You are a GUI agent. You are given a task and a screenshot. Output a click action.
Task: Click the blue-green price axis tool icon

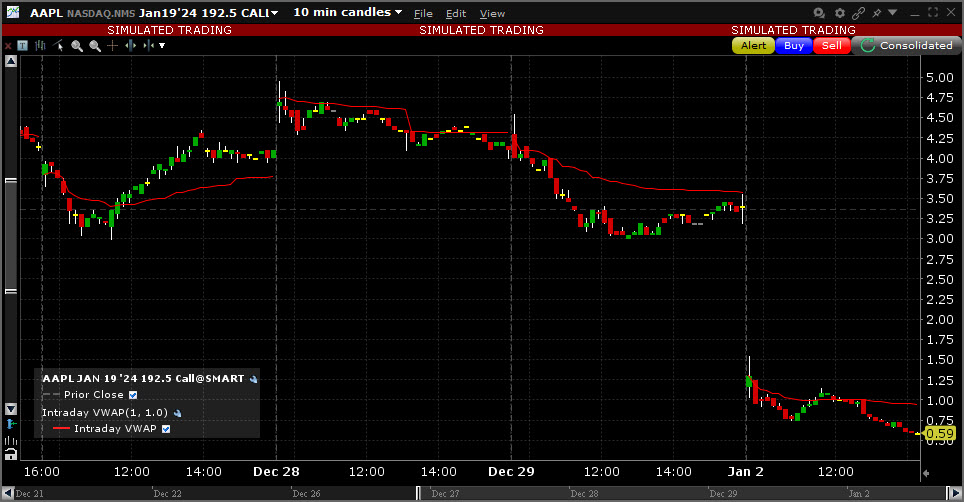coord(11,424)
